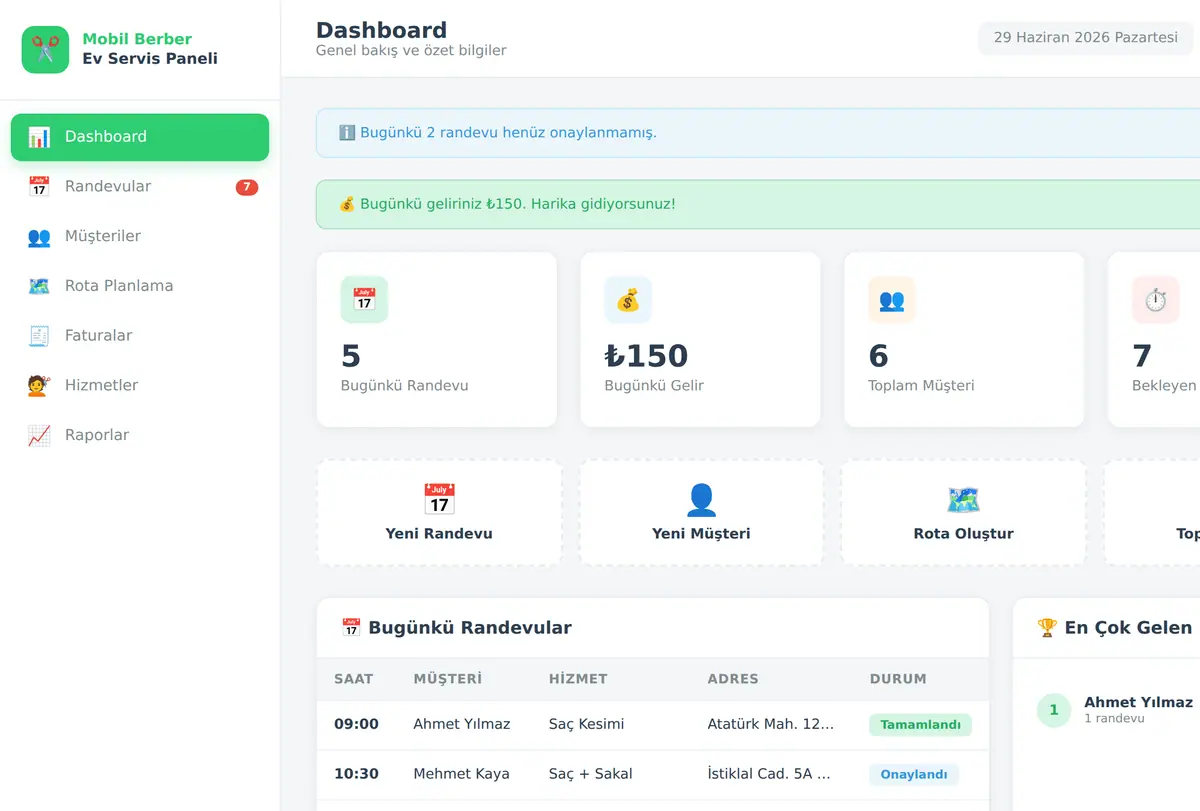Click the money bag icon on Bugünkü Gelir card
The height and width of the screenshot is (811, 1200).
tap(628, 300)
